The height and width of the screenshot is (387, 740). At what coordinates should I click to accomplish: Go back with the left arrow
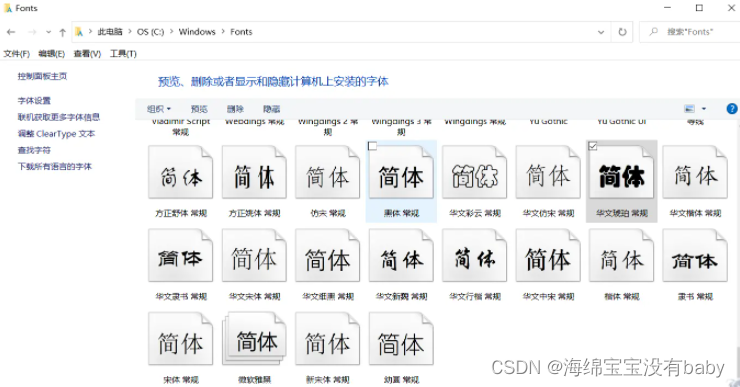(x=11, y=32)
